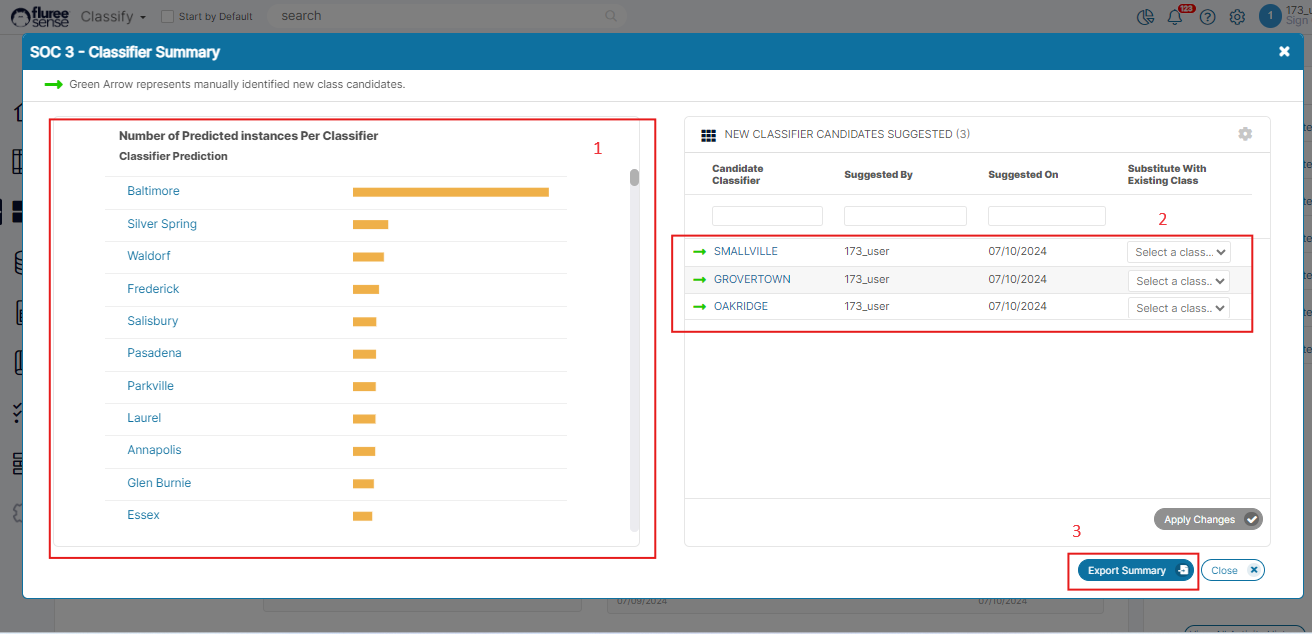The width and height of the screenshot is (1312, 634).
Task: Click the Suggested By filter input
Action: coord(905,216)
